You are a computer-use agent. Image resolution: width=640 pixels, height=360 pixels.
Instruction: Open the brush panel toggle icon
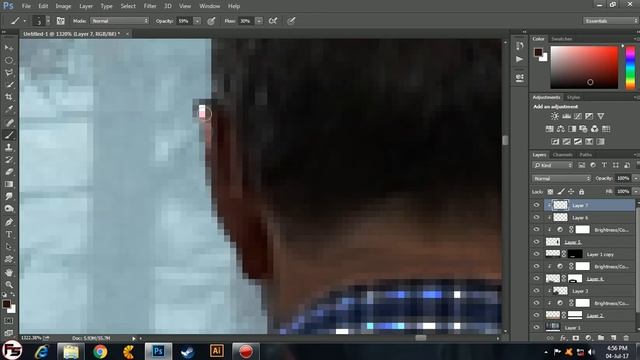(61, 21)
